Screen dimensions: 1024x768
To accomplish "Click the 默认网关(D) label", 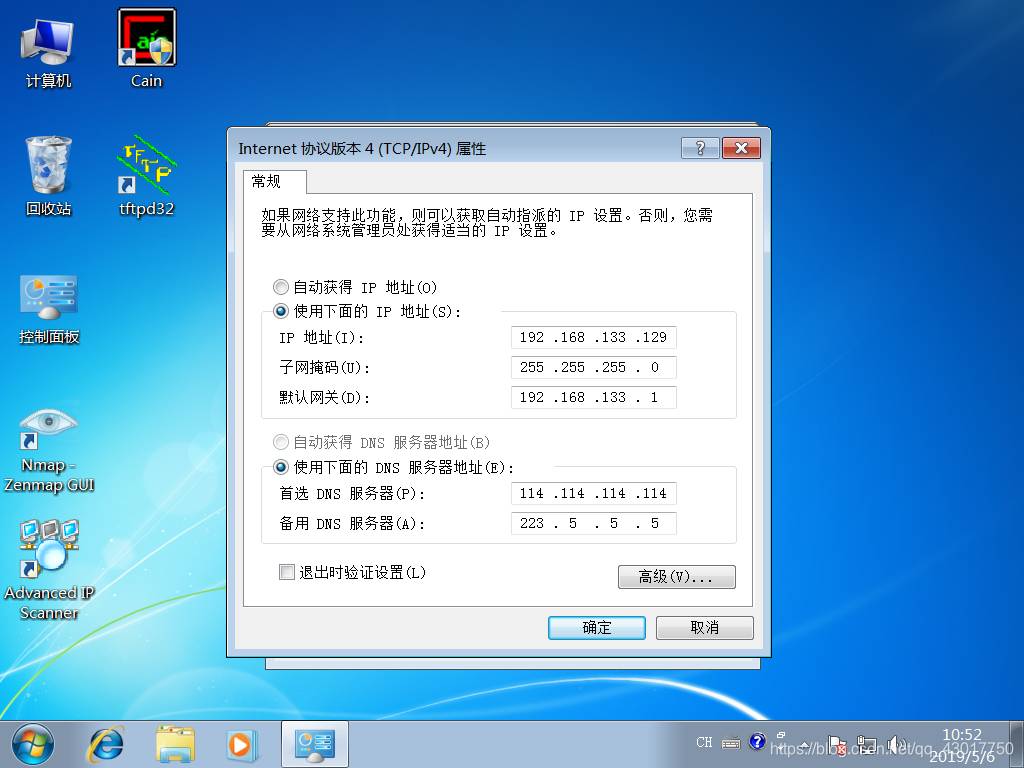I will coord(325,398).
